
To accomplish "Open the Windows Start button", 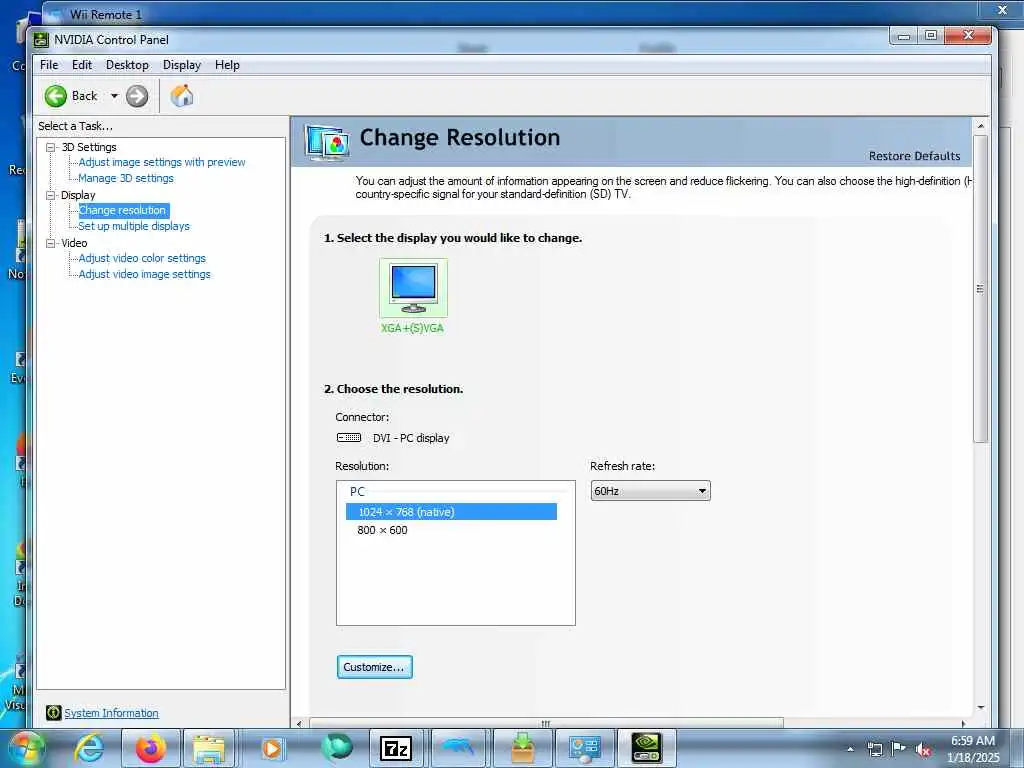I will tap(26, 748).
